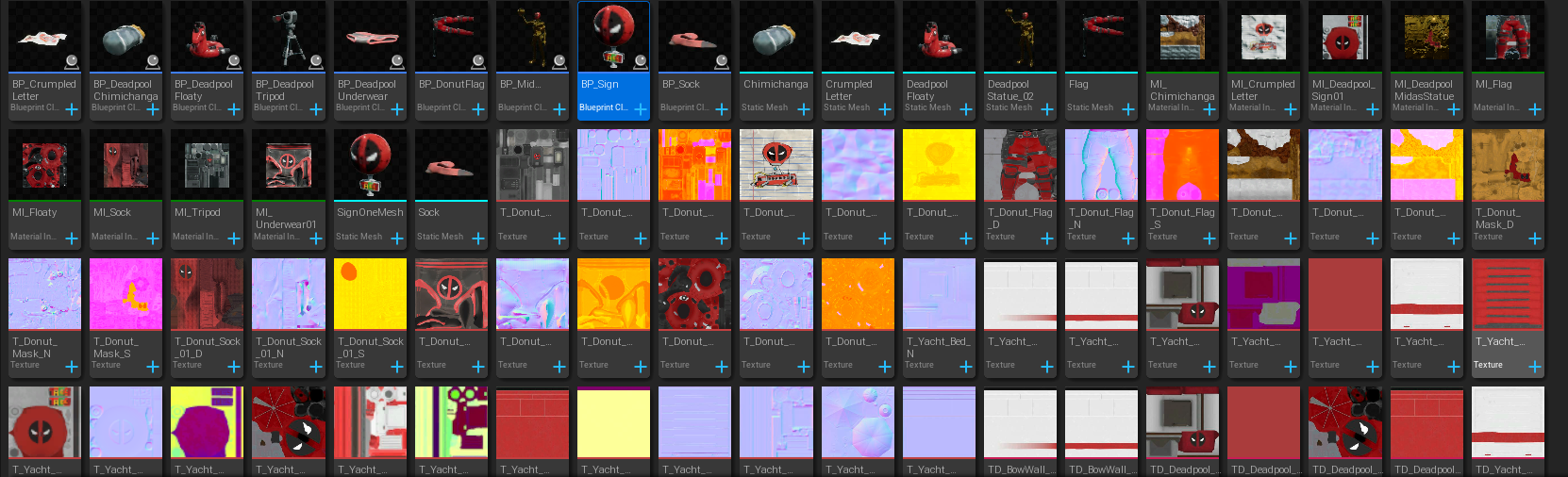This screenshot has height=477, width=1568.
Task: Click the plus icon on Chimichanga Static Mesh tile
Action: (804, 110)
